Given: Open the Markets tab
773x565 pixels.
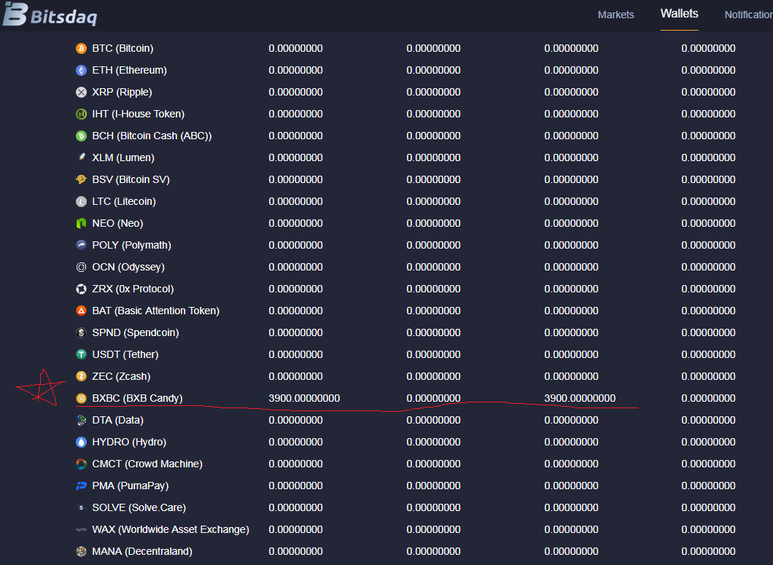Looking at the screenshot, I should pos(616,15).
